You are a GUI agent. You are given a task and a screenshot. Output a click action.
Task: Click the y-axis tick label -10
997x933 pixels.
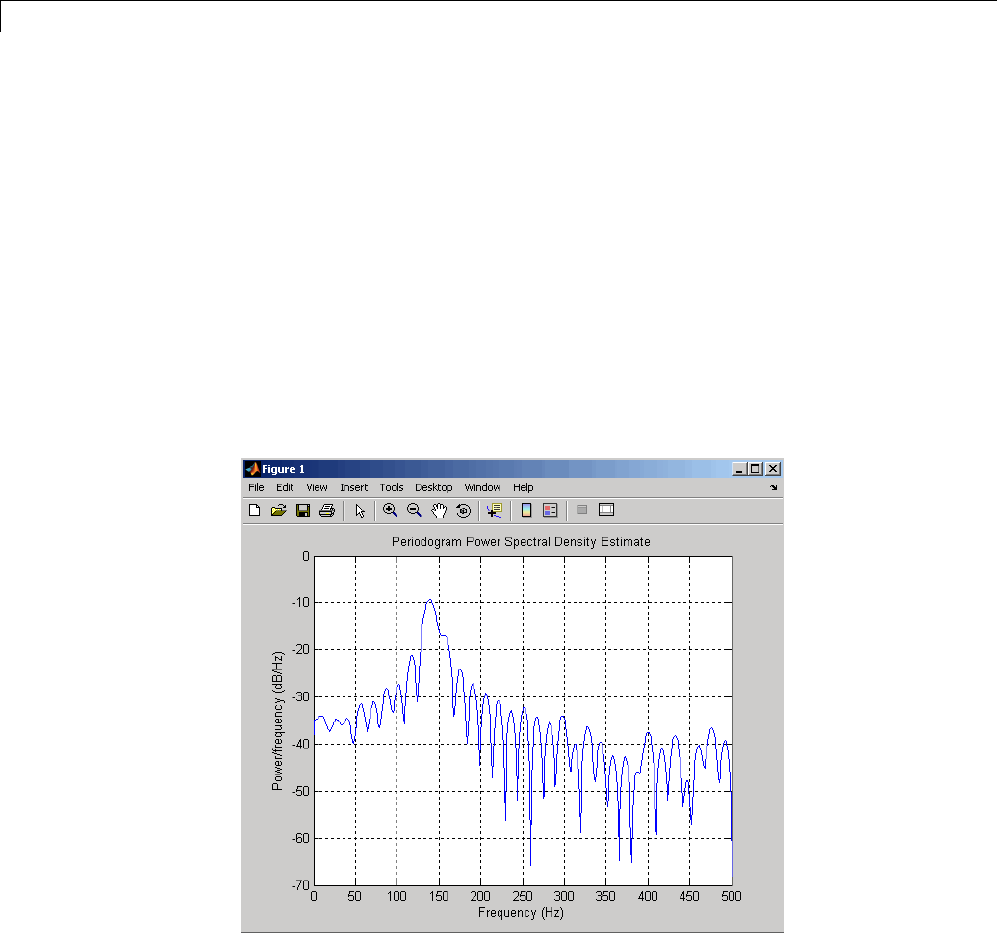(x=300, y=602)
